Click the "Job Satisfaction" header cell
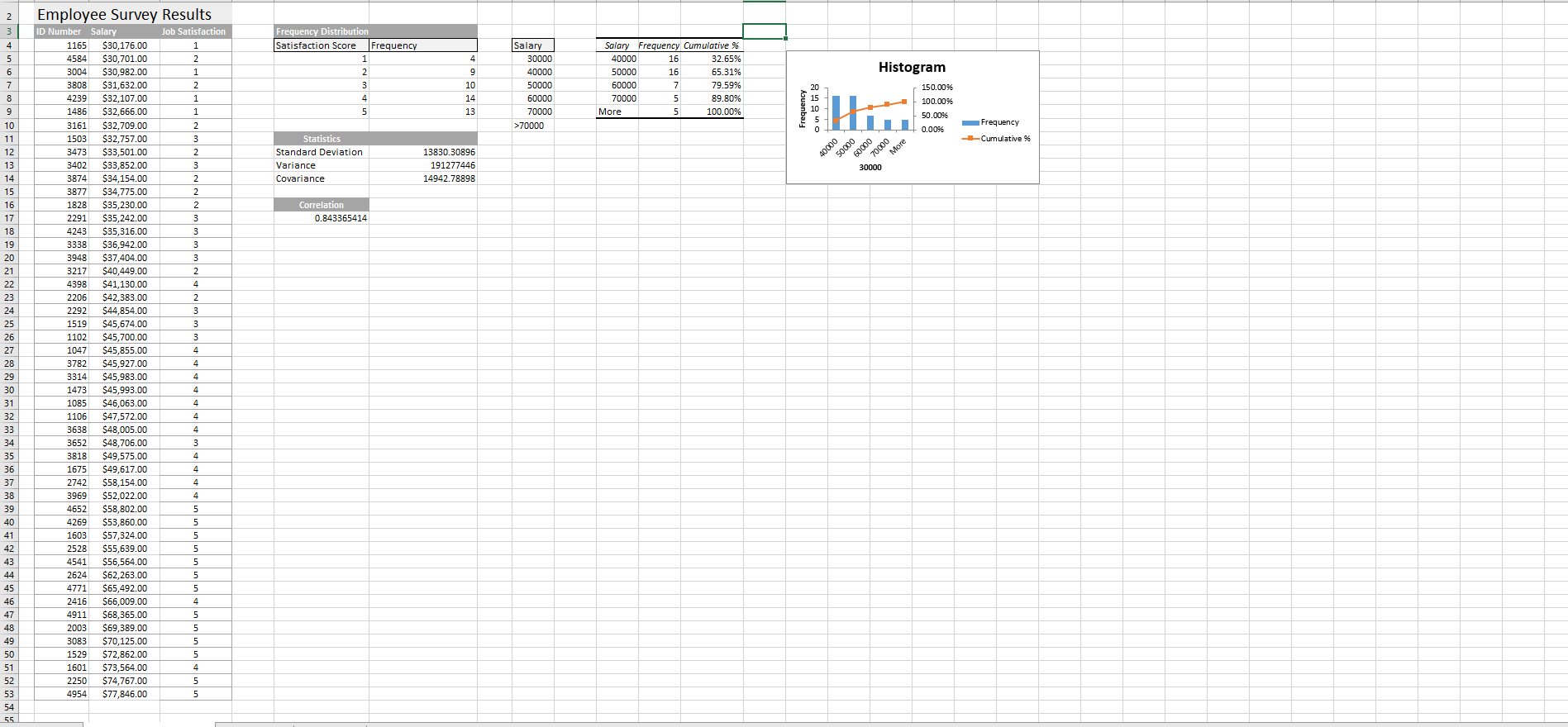The image size is (1568, 727). pyautogui.click(x=195, y=31)
